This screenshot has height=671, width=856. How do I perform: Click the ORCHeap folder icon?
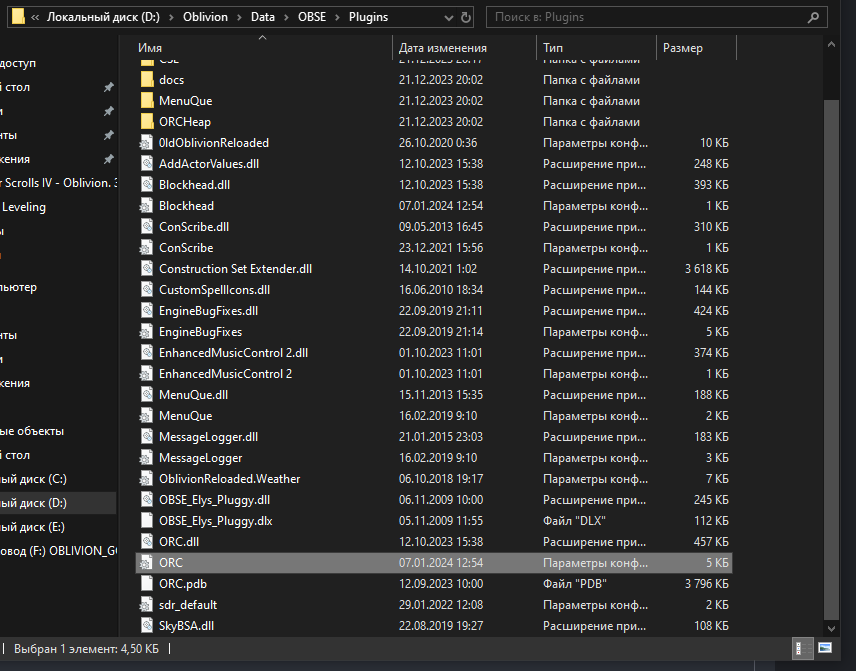click(147, 122)
